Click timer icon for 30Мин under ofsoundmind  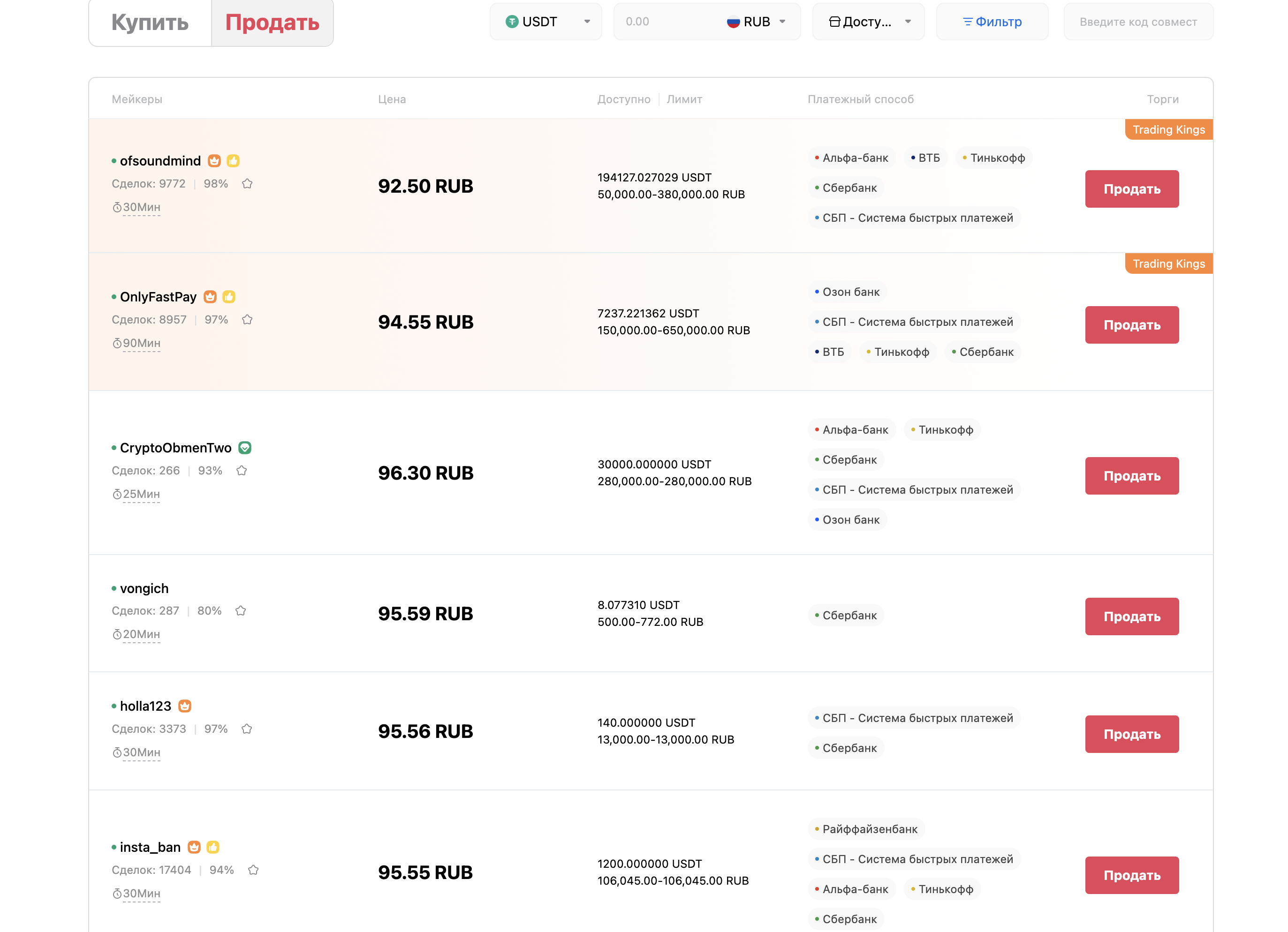(117, 208)
